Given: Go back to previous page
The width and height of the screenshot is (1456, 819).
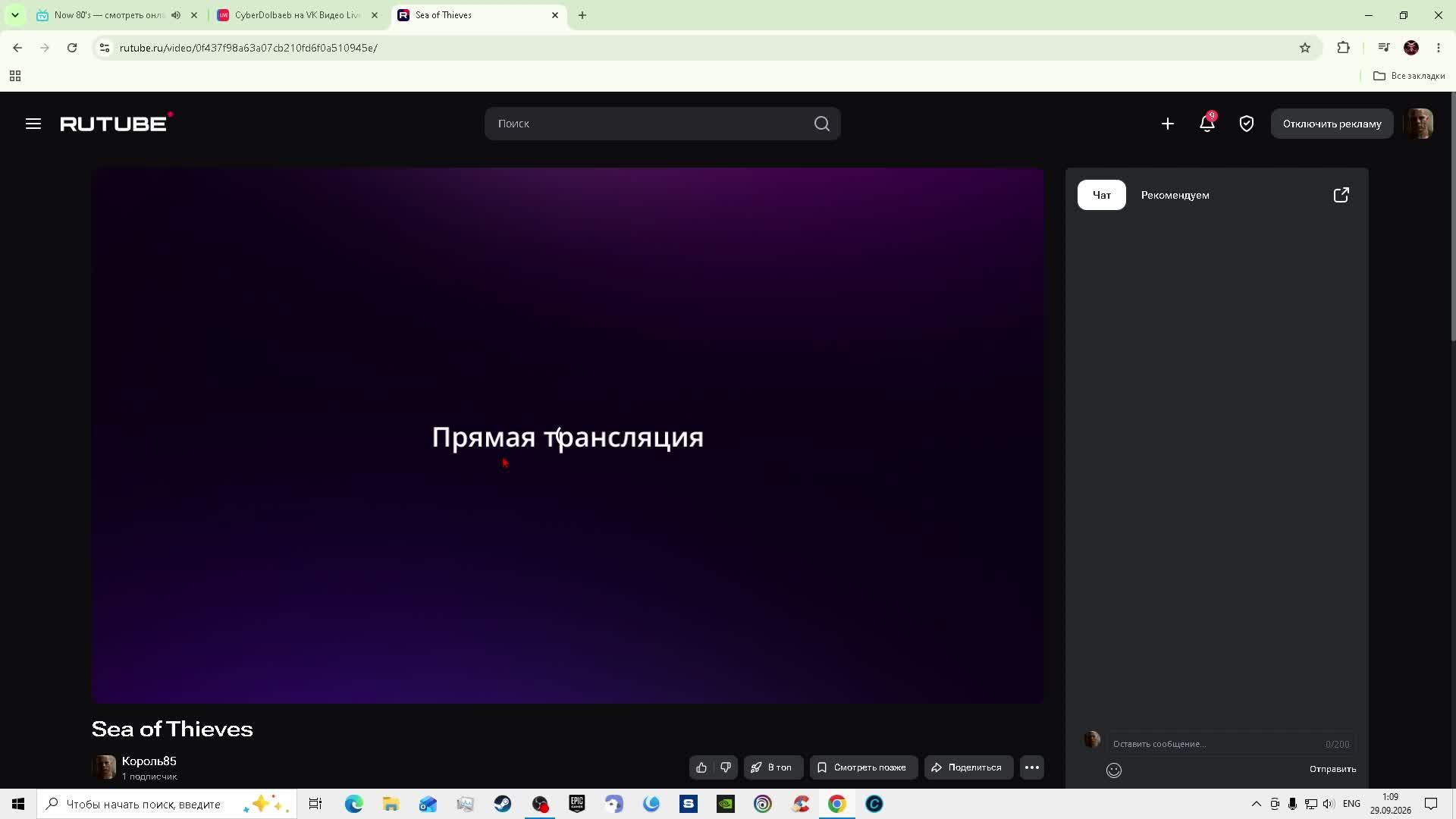Looking at the screenshot, I should (17, 48).
